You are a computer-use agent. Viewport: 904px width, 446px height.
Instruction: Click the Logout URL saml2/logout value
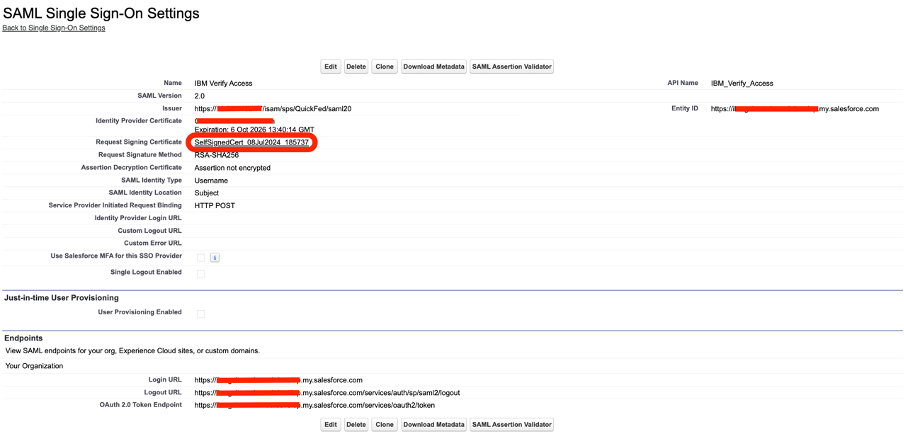click(x=327, y=392)
